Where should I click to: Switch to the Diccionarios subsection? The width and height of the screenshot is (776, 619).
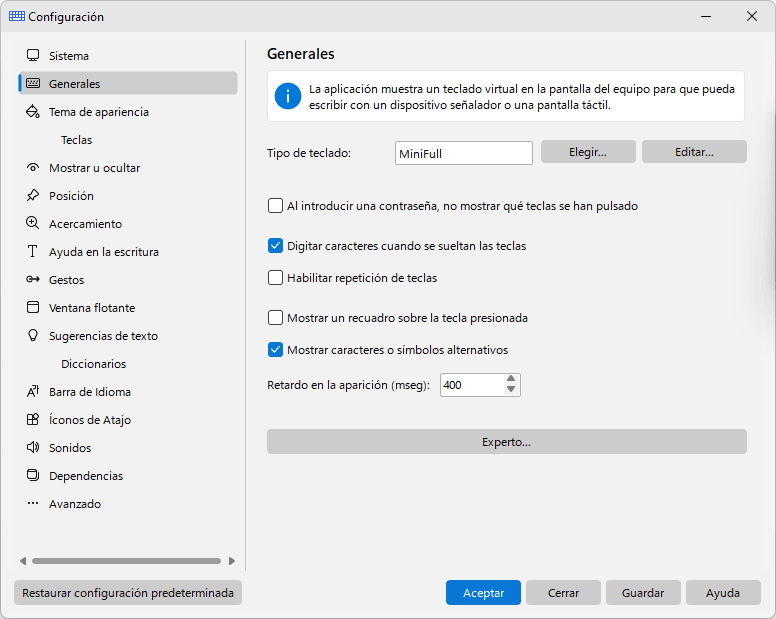[94, 364]
